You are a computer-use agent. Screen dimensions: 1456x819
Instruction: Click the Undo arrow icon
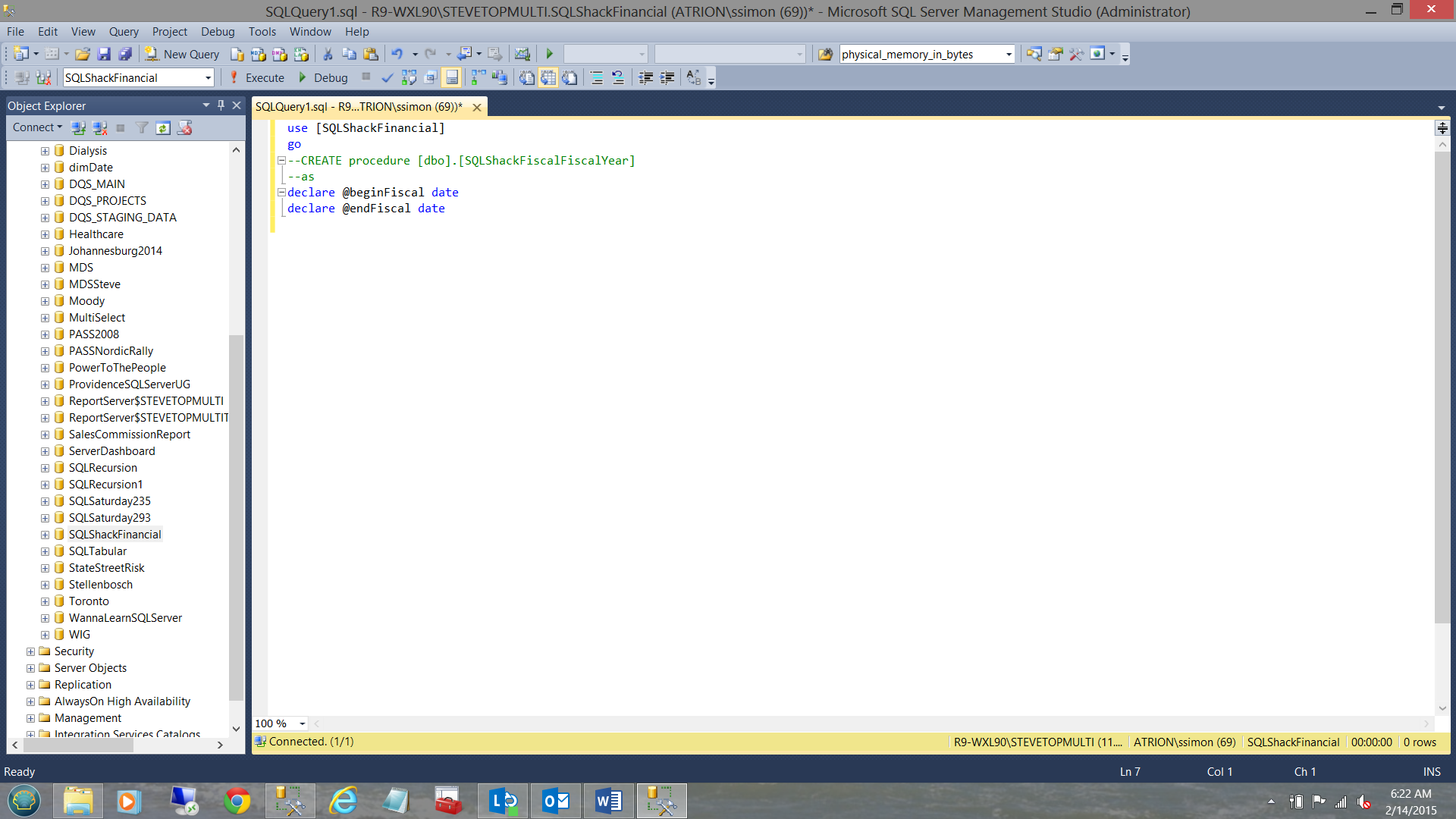397,54
